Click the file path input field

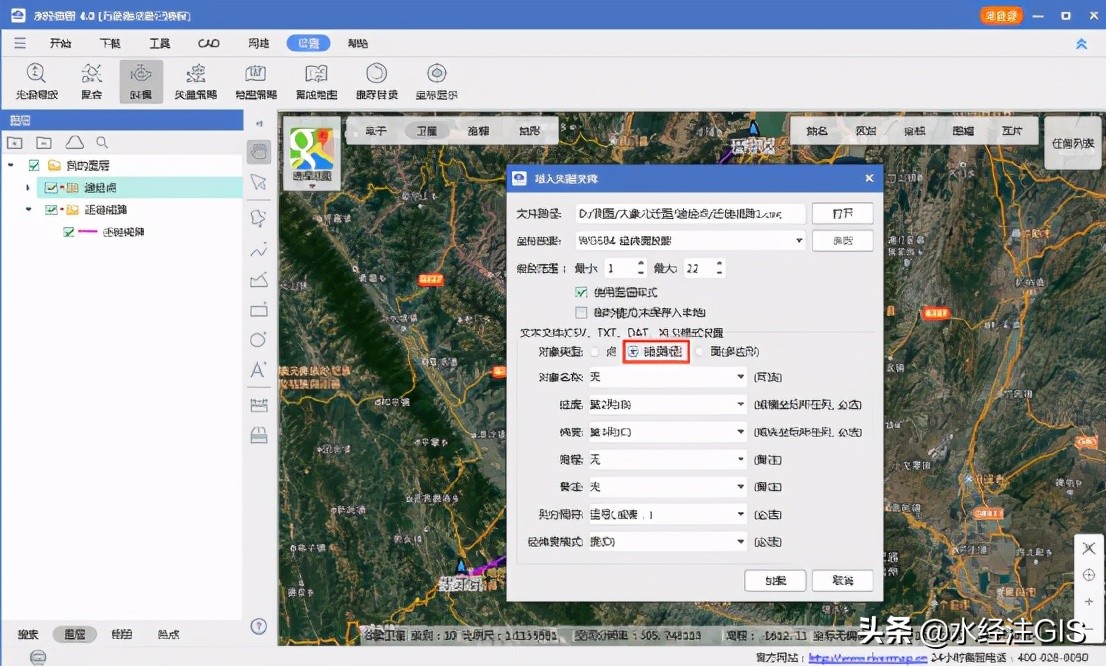(x=690, y=213)
